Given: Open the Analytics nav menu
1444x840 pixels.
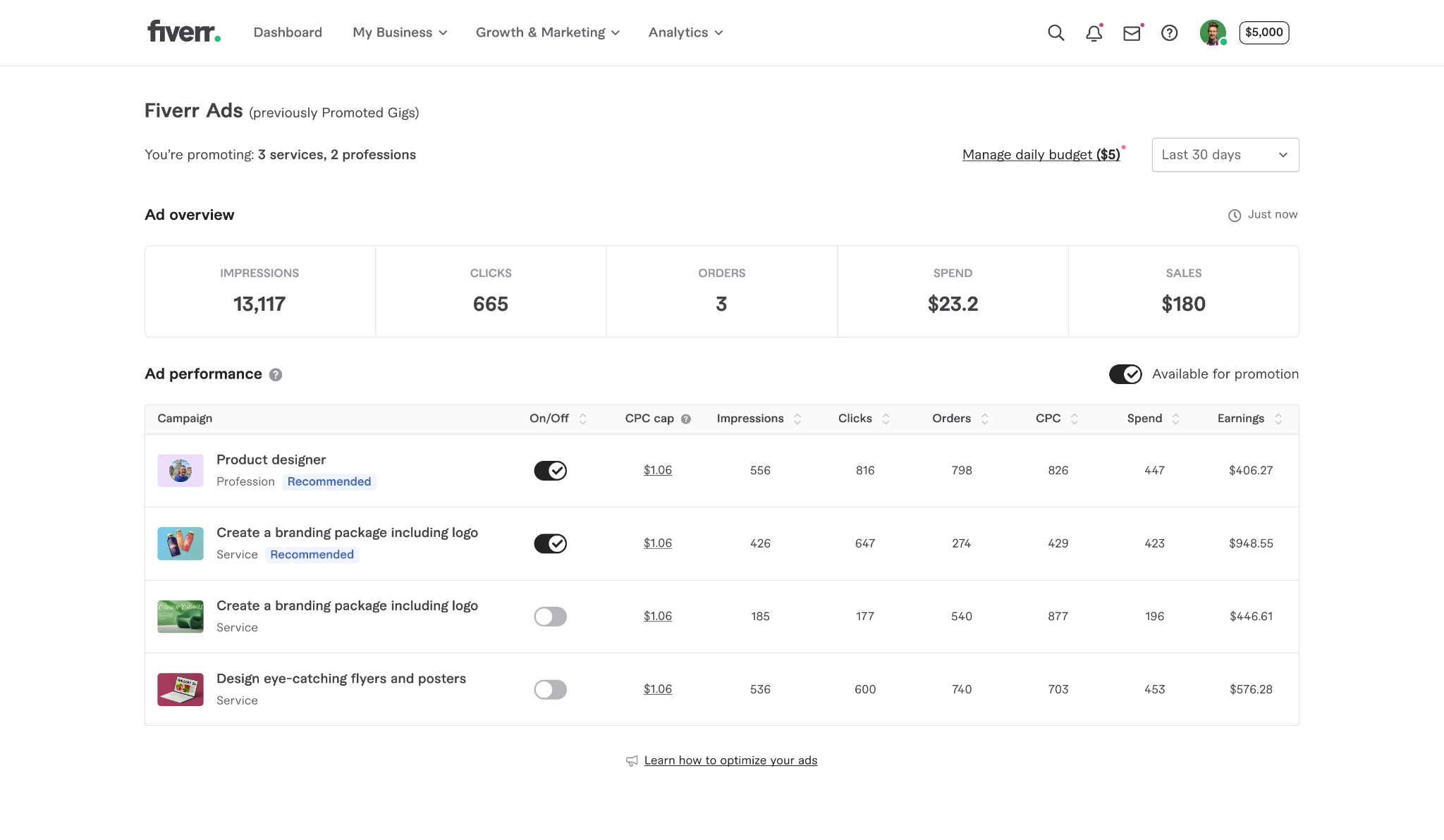Looking at the screenshot, I should coord(685,32).
